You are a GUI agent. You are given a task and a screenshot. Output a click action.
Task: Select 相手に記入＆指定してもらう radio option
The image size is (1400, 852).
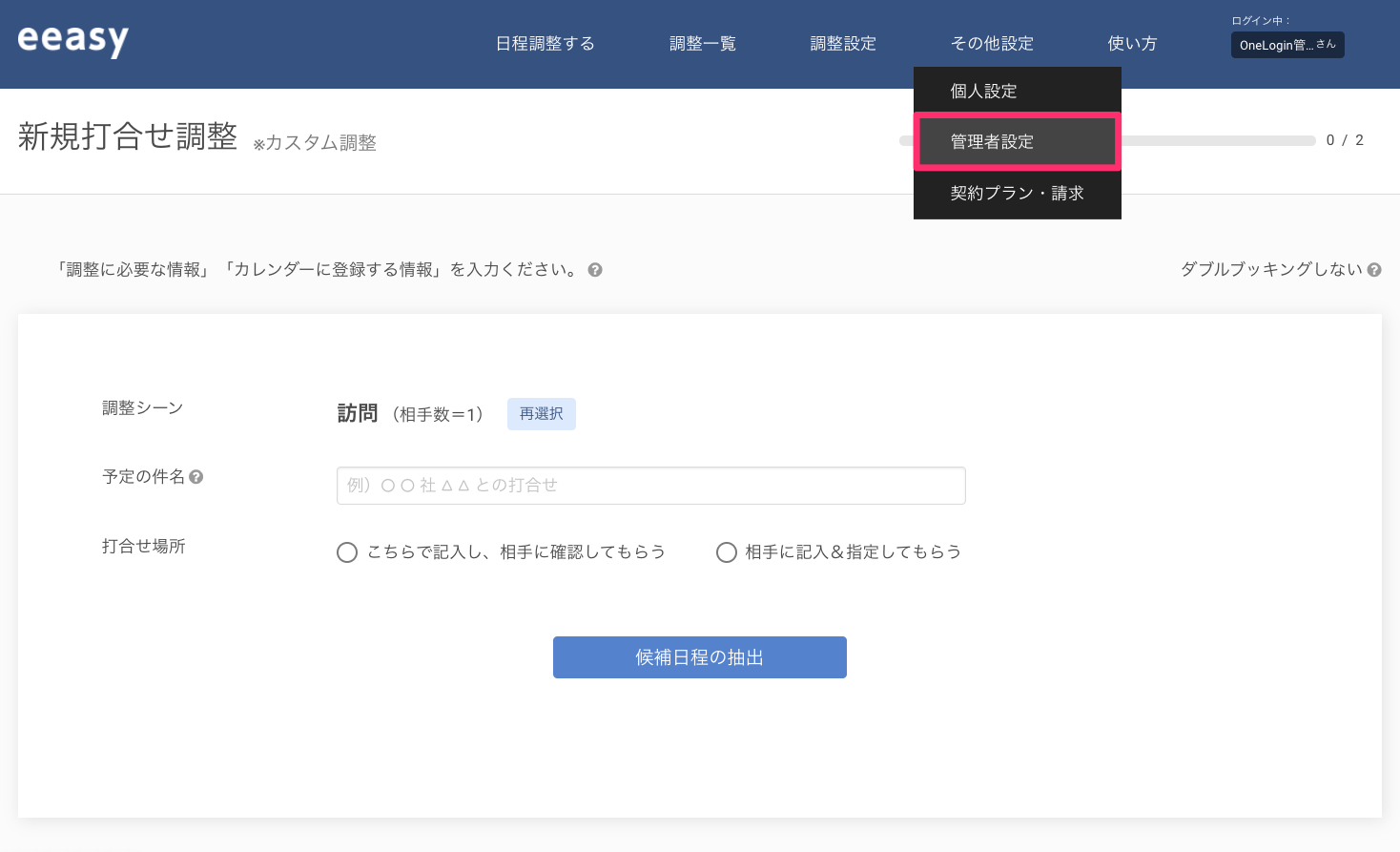point(727,552)
